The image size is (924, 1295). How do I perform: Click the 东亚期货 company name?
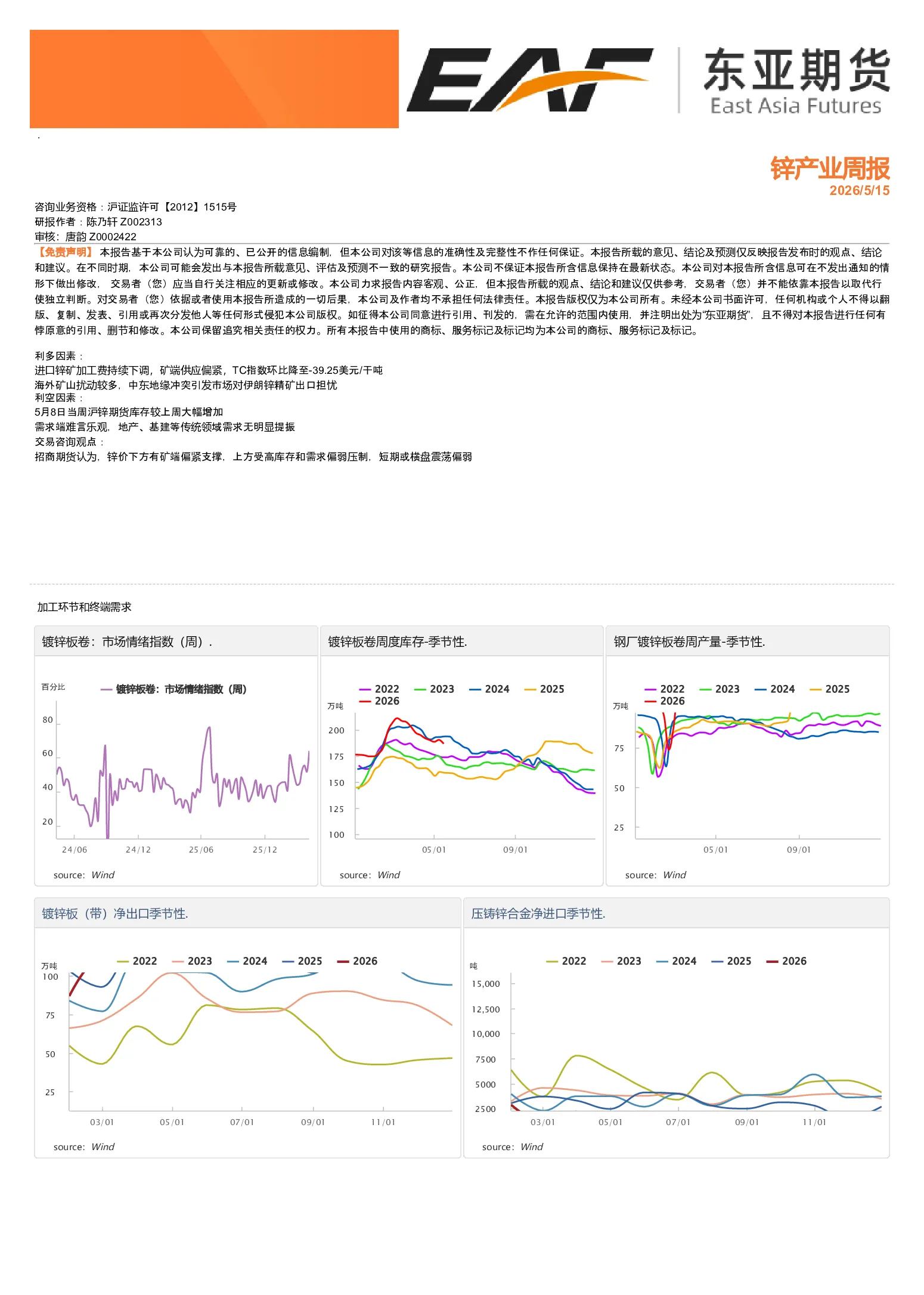click(797, 70)
